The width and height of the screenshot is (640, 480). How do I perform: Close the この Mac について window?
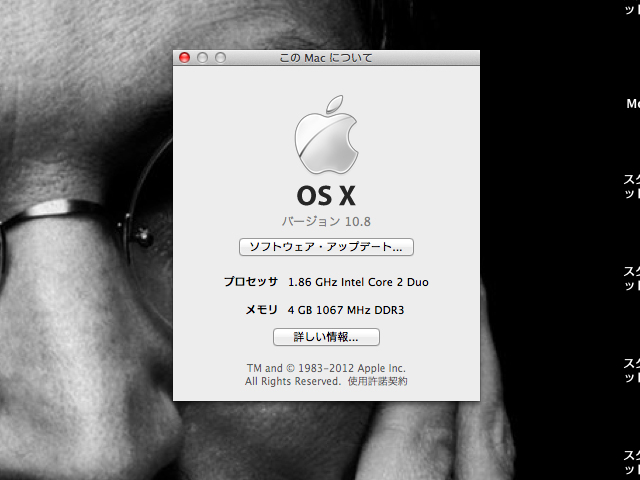tap(184, 58)
